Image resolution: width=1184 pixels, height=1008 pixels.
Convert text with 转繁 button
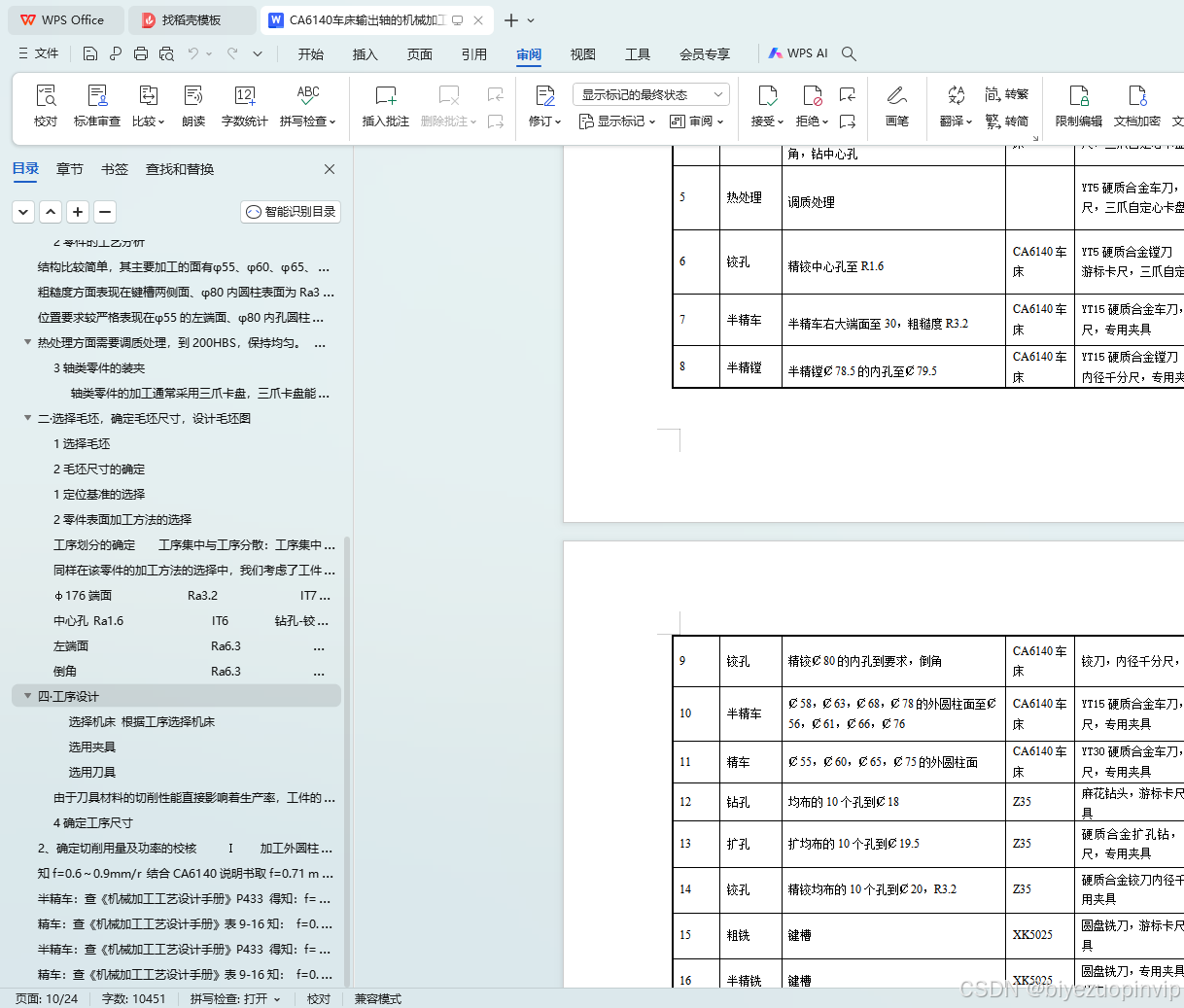coord(1007,94)
